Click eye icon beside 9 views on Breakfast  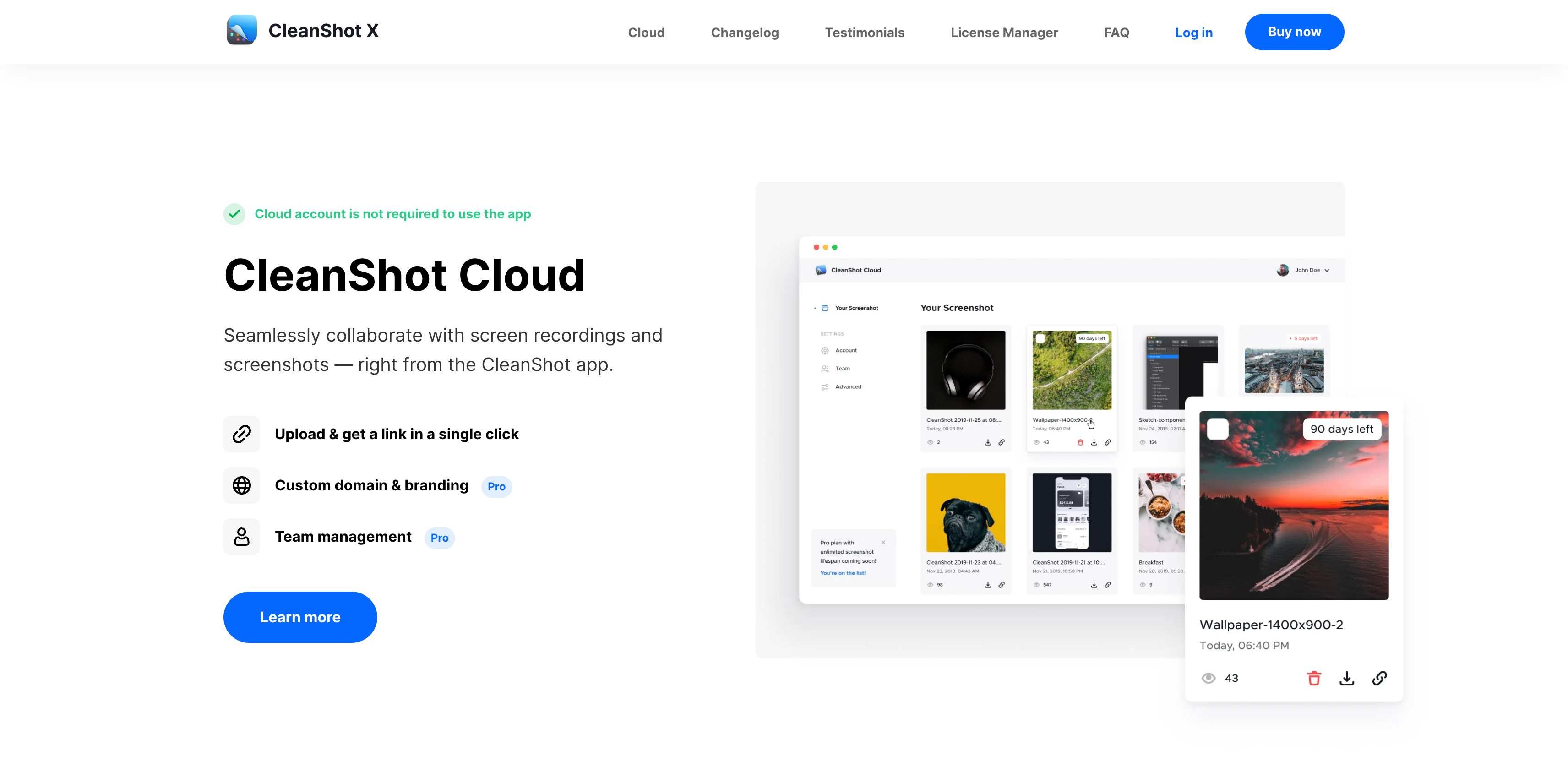[1143, 585]
